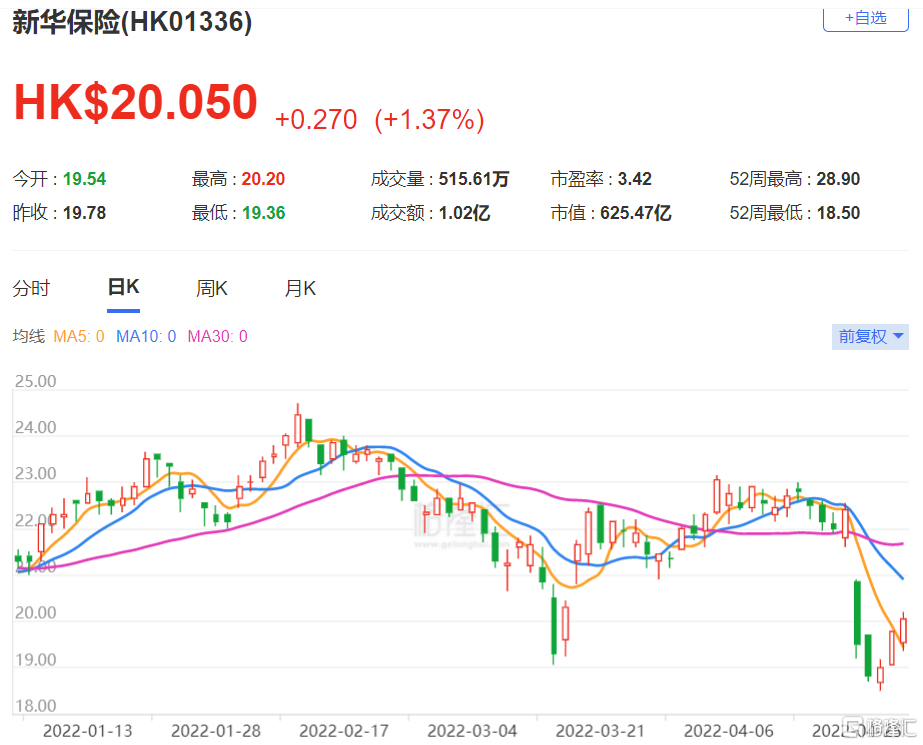This screenshot has height=745, width=923.
Task: Open 前复权 adjustment dropdown
Action: point(870,337)
